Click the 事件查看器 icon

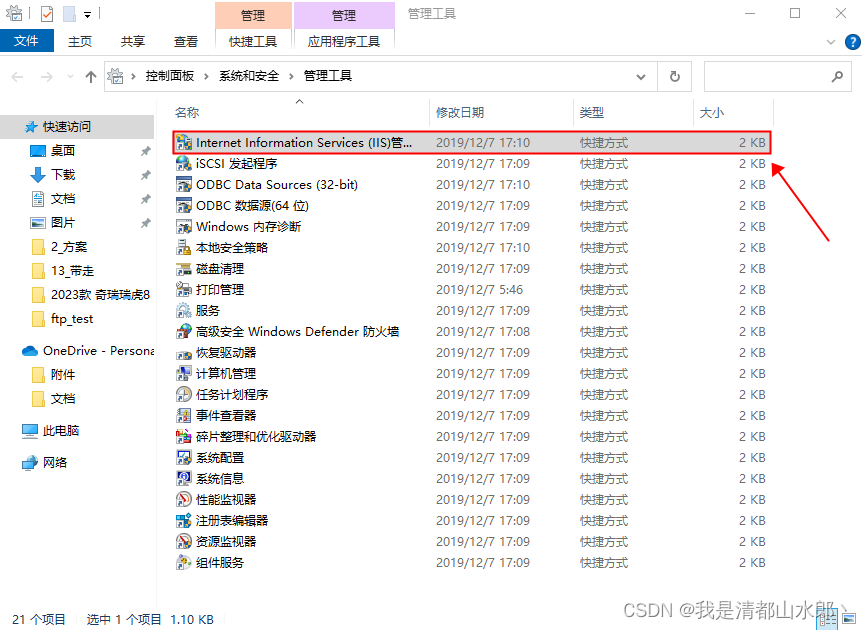point(184,416)
